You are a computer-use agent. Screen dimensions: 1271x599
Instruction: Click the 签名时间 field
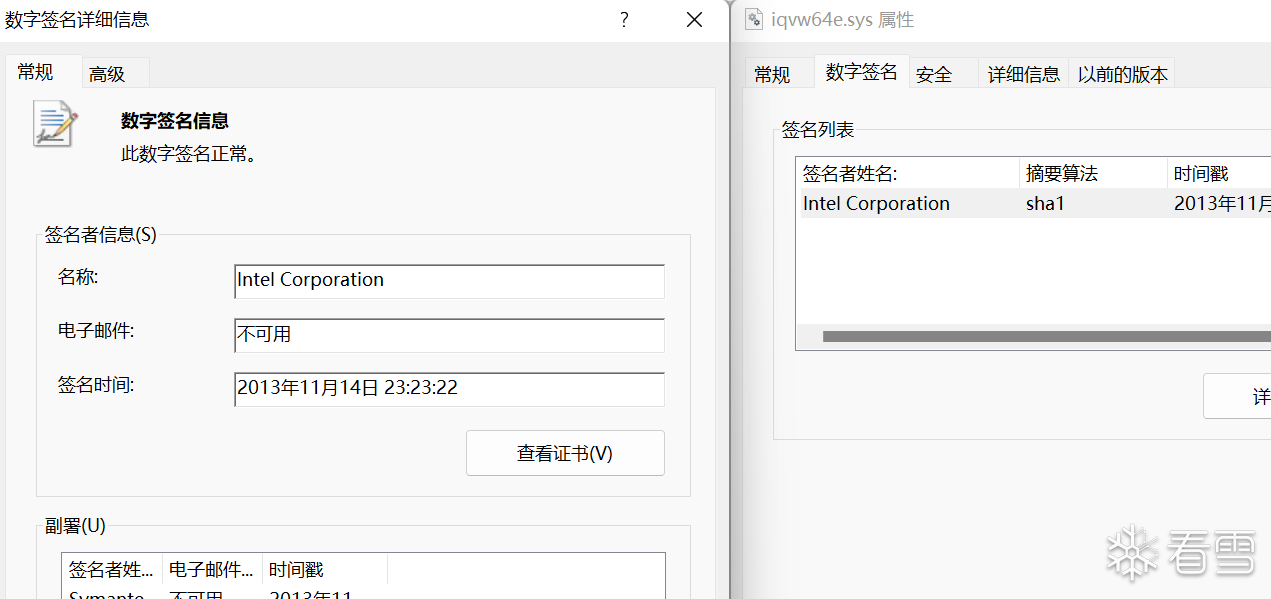[449, 389]
